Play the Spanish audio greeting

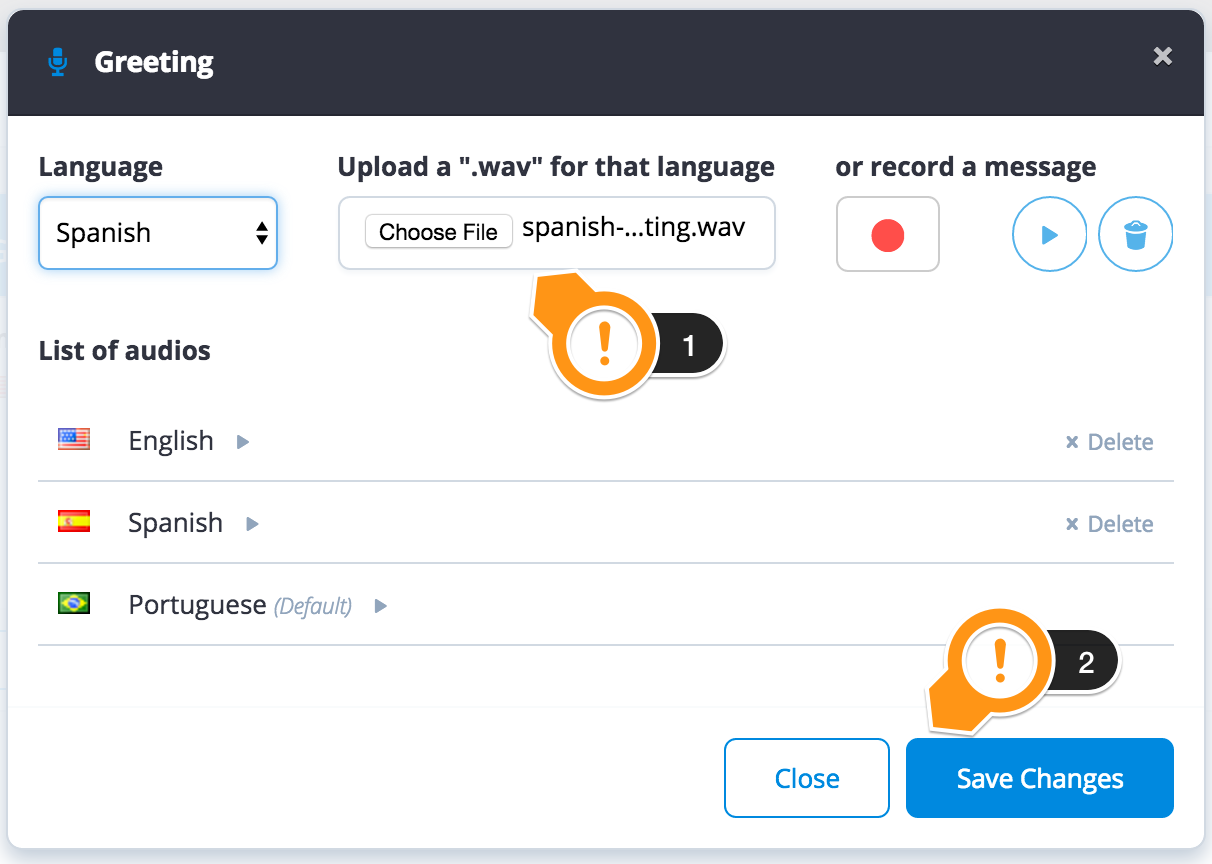pos(253,524)
